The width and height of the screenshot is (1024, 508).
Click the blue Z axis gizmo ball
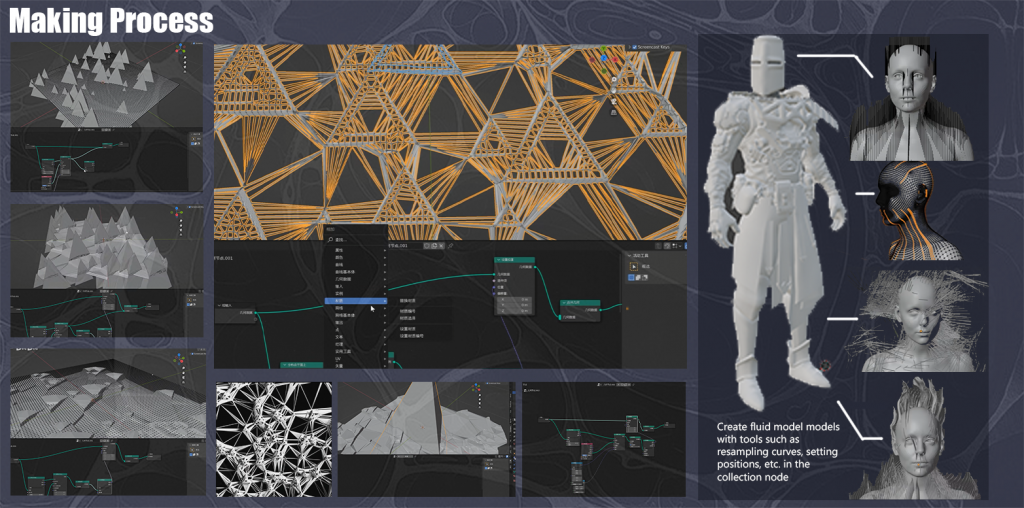click(x=603, y=58)
